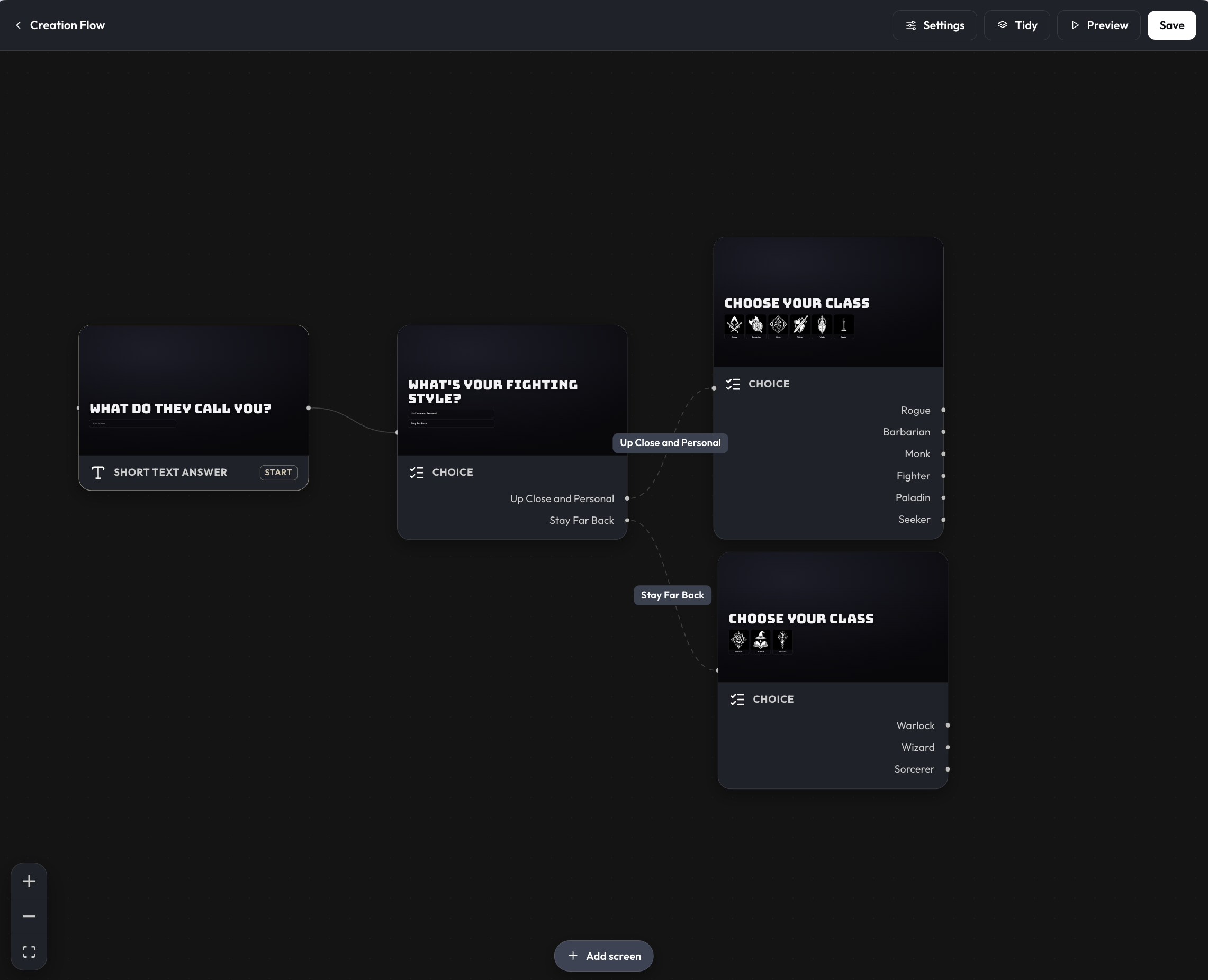Click the Paladin output connector dot

tap(943, 498)
